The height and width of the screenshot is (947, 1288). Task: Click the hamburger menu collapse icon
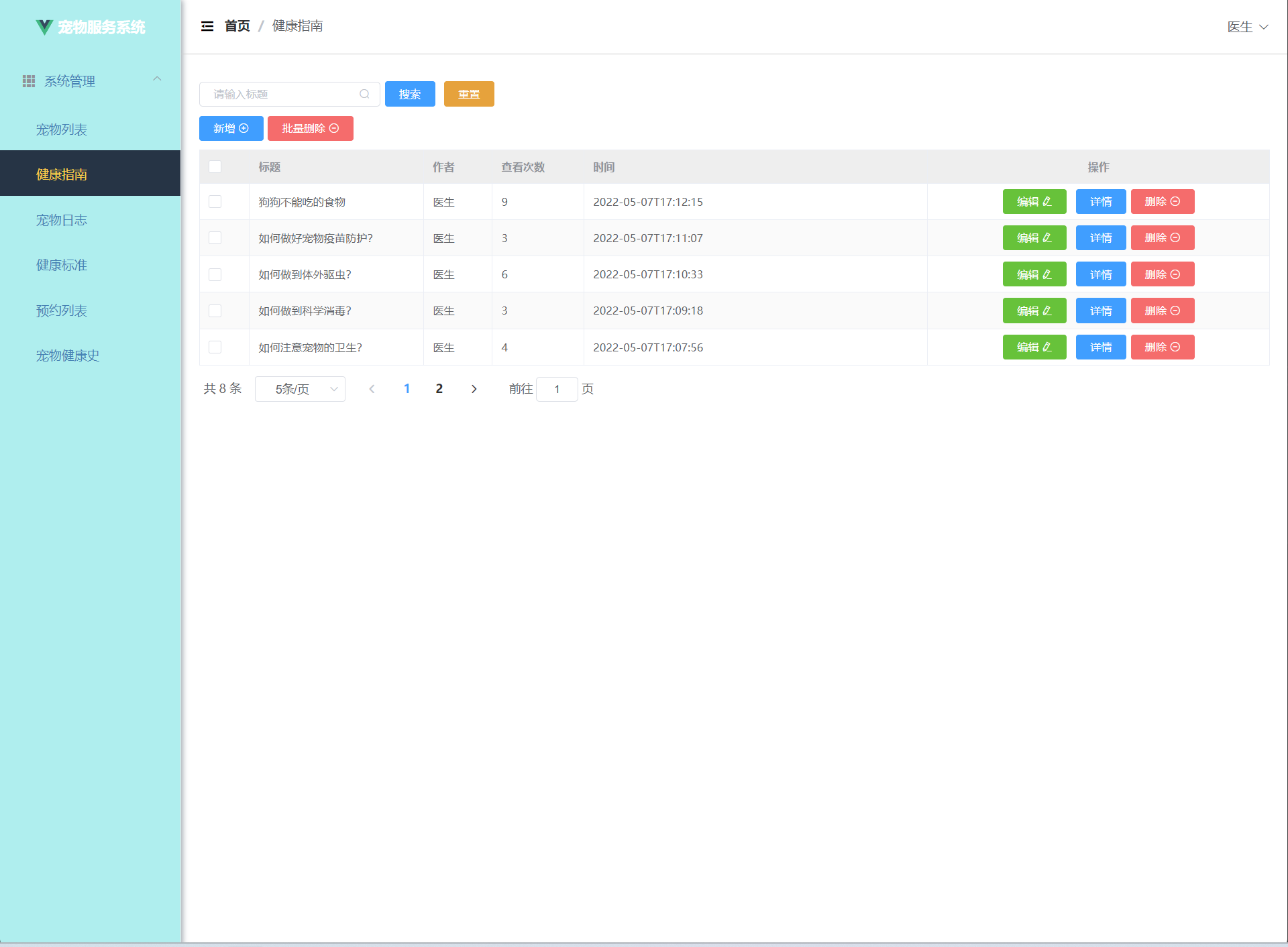(x=207, y=26)
